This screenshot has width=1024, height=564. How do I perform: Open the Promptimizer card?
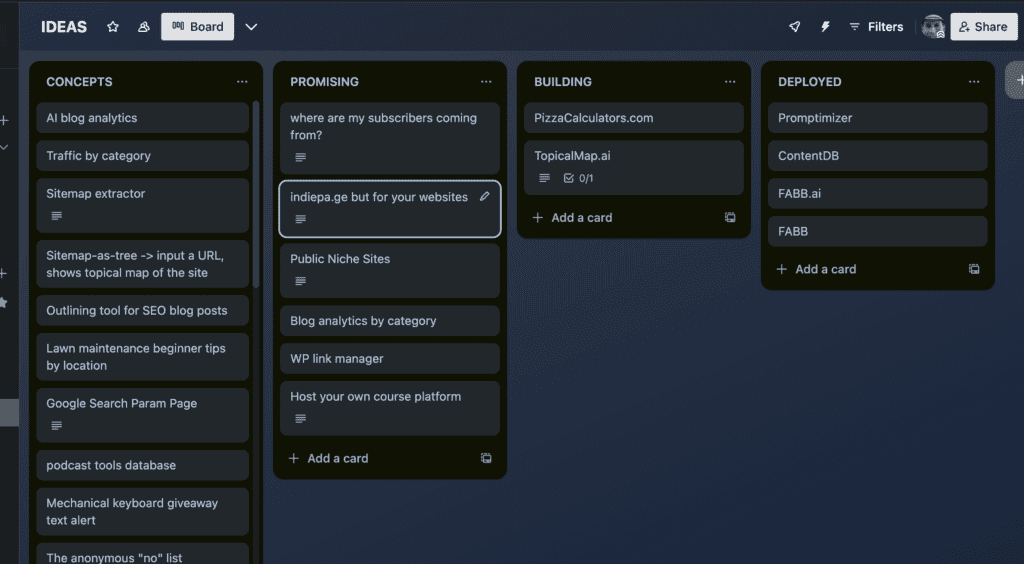point(878,118)
